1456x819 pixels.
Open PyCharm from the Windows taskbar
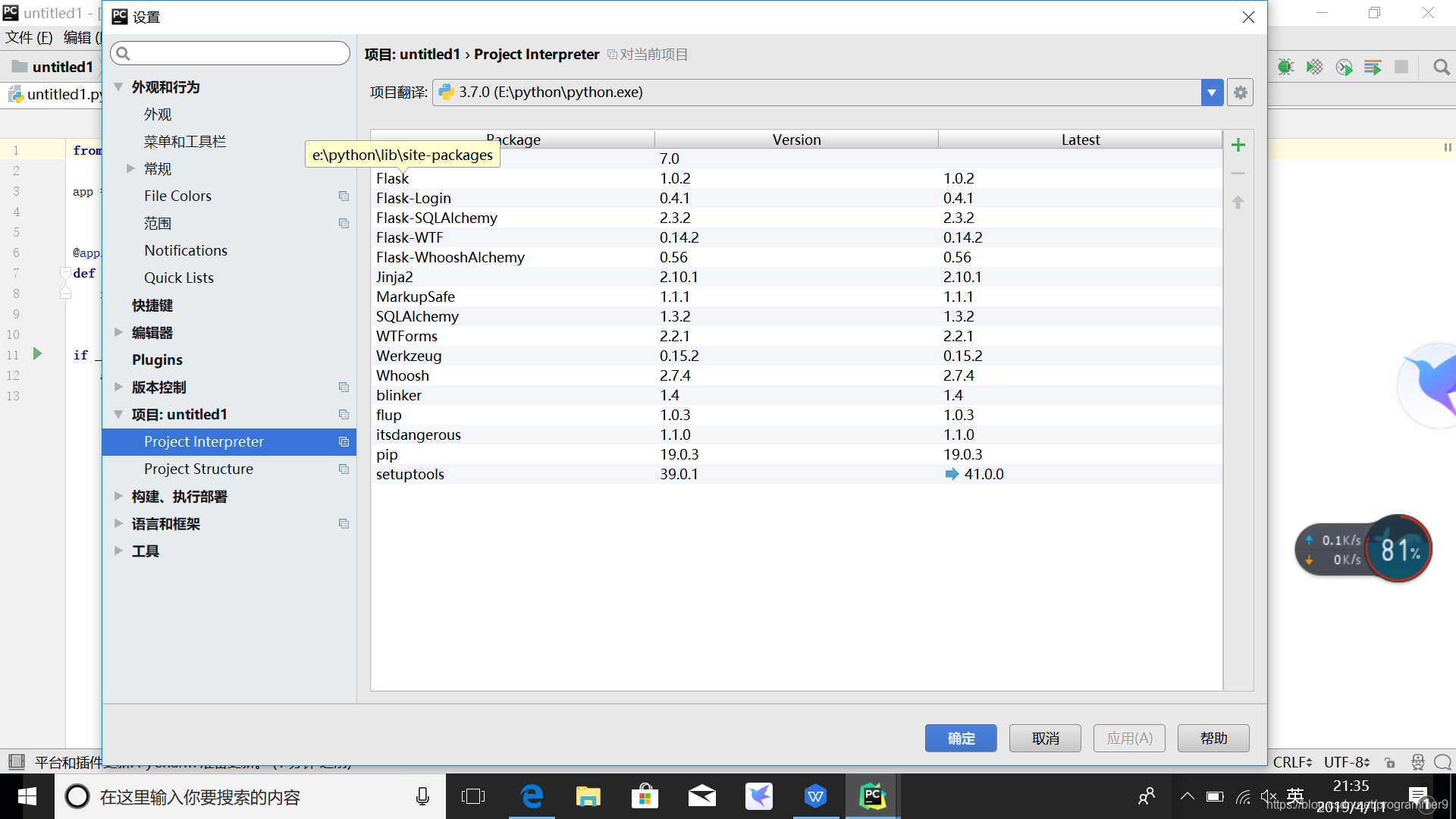click(872, 796)
